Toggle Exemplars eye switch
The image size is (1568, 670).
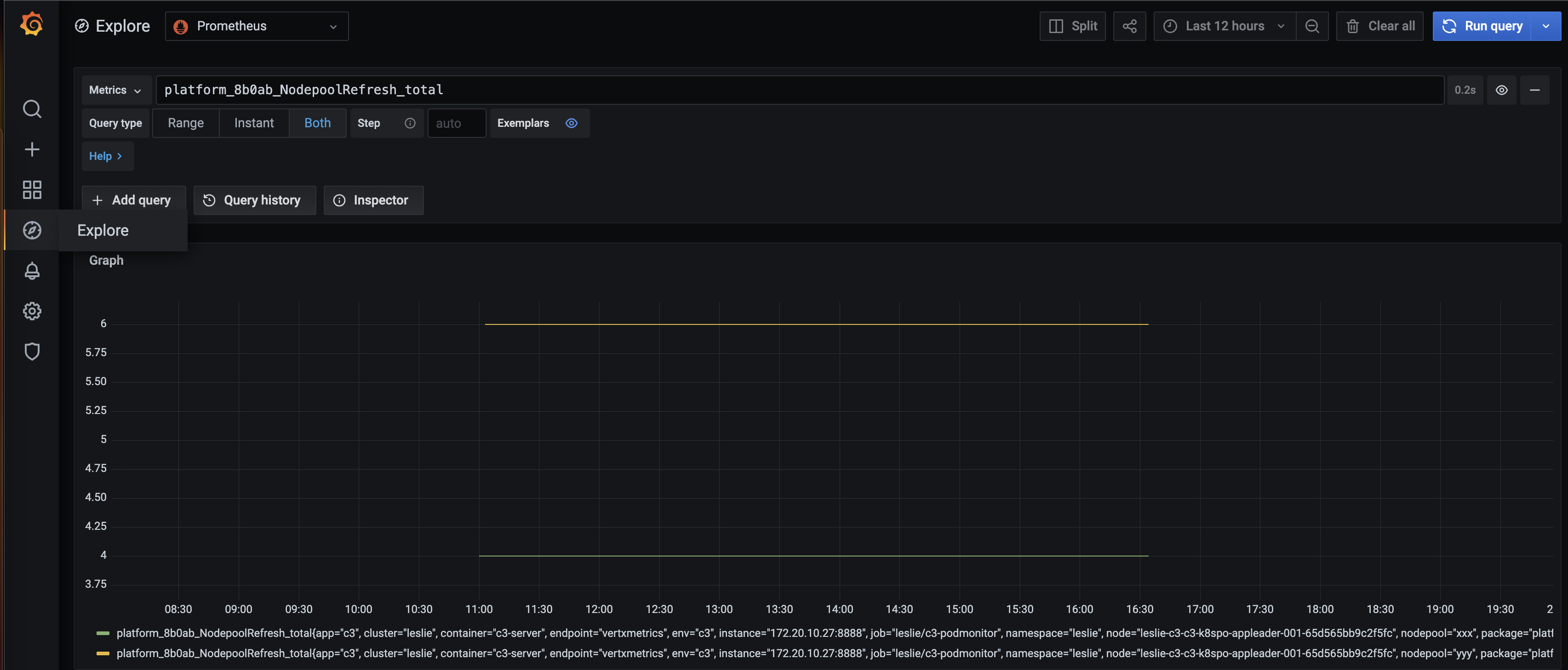[571, 123]
